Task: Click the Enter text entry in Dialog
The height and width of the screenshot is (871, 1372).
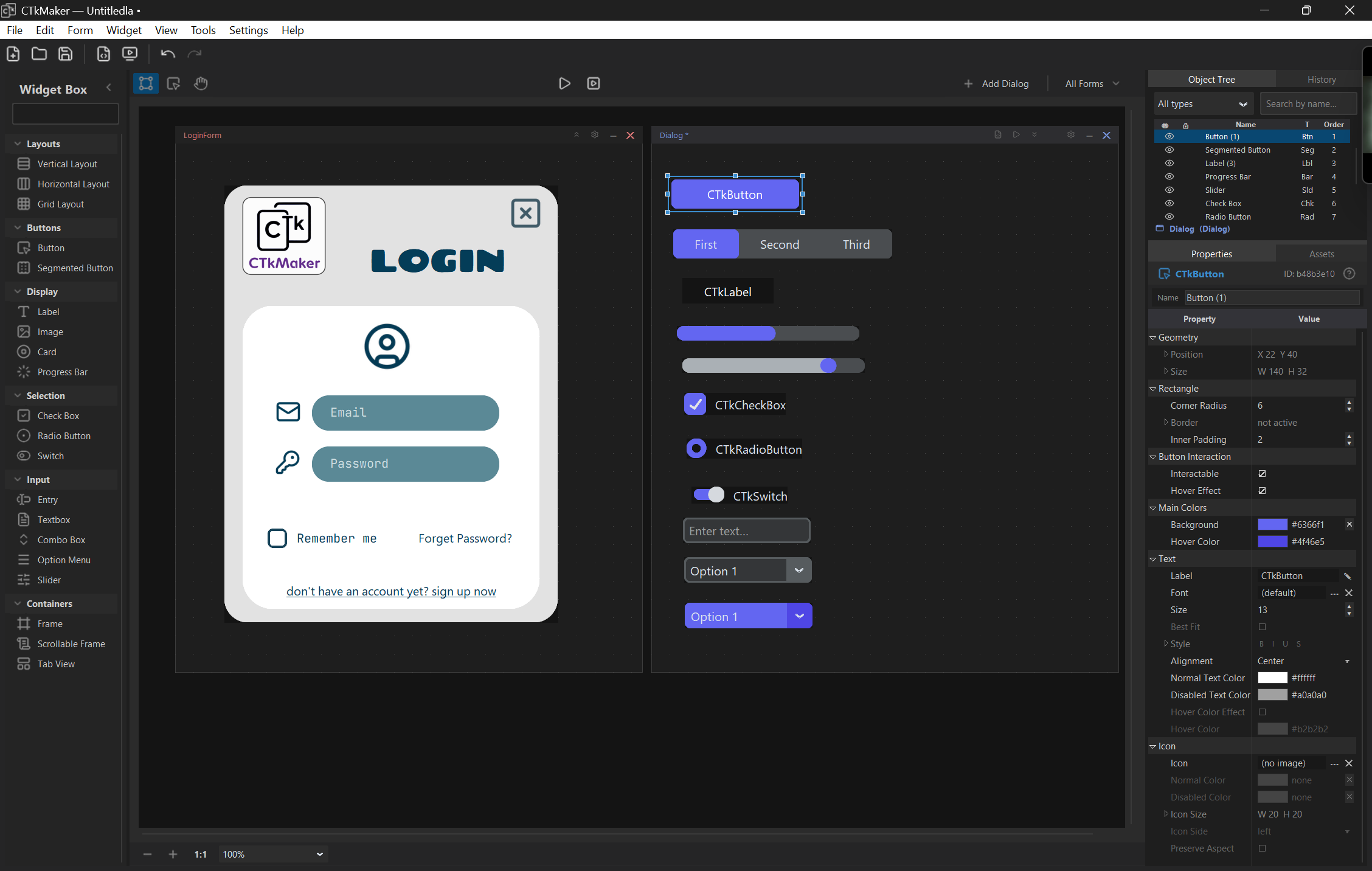Action: pyautogui.click(x=747, y=531)
